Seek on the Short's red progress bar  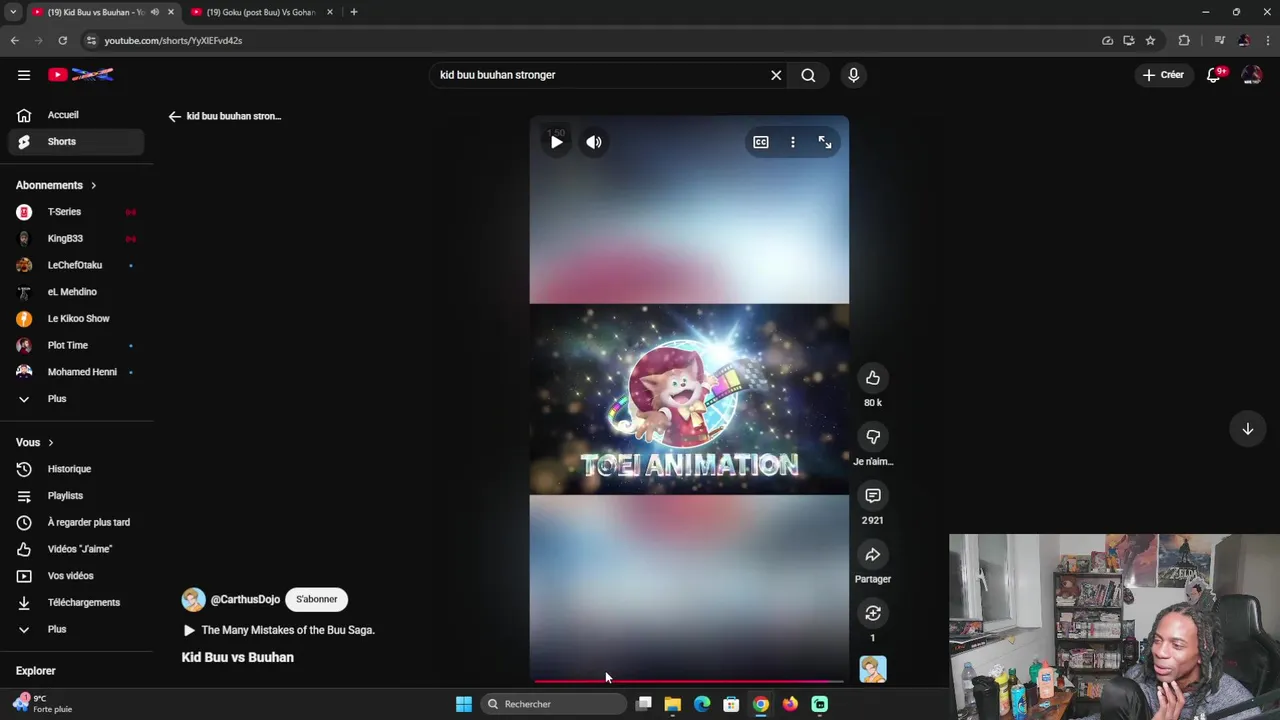(x=689, y=680)
